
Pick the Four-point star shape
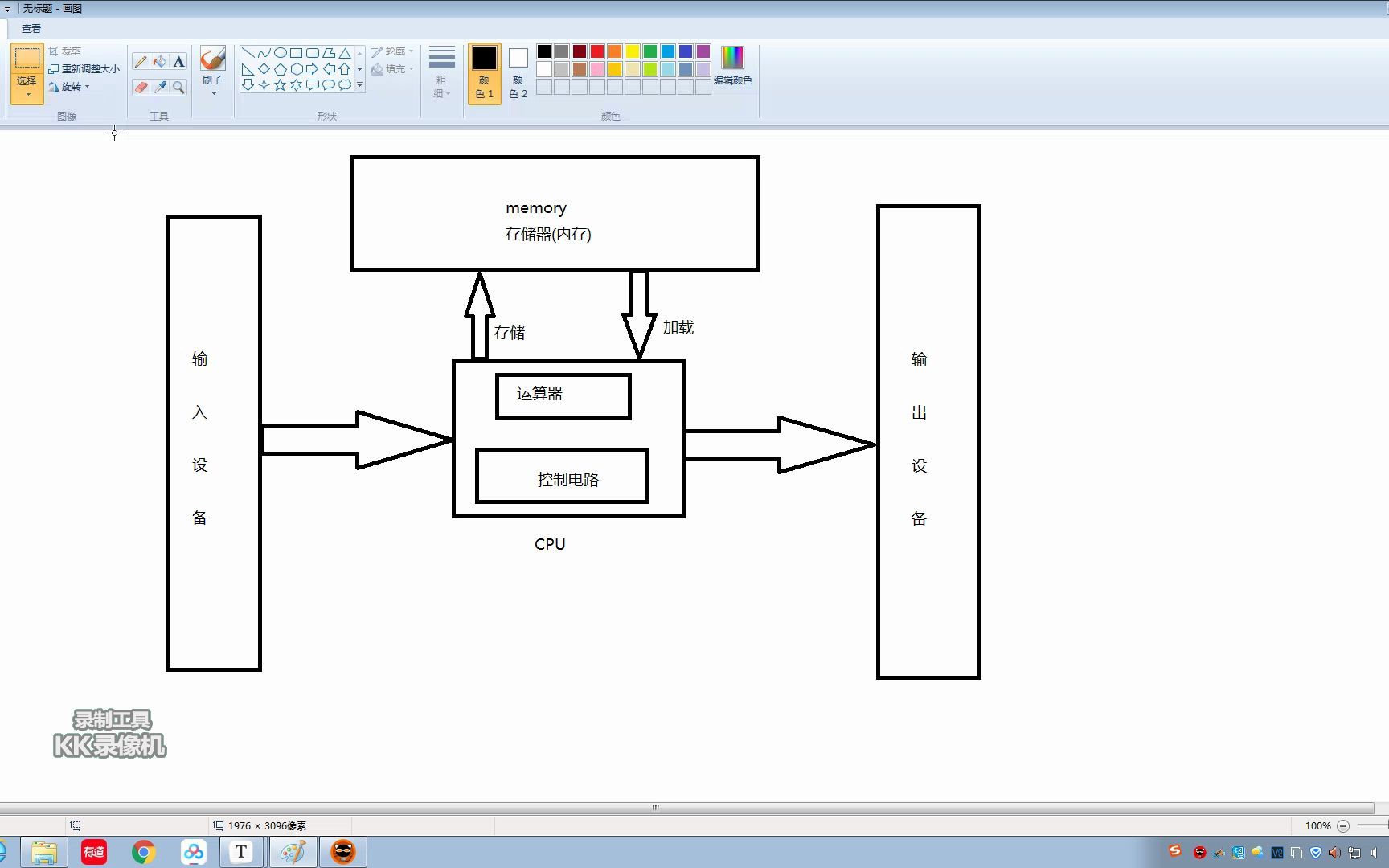(264, 84)
